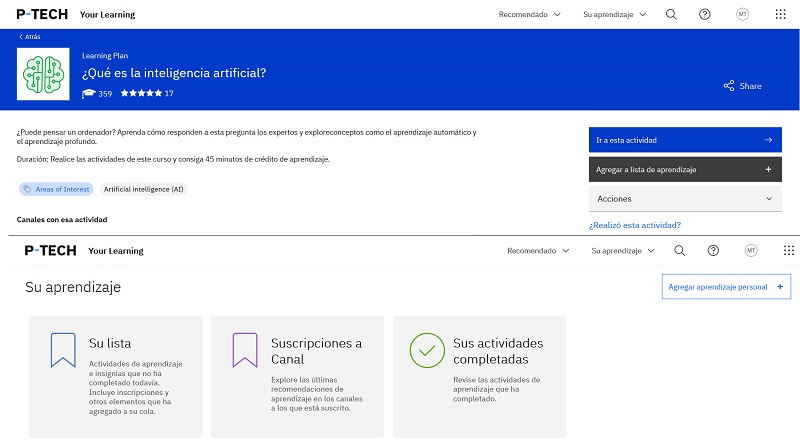Expand the Su aprendizaje menu in the lower header
800x445 pixels.
click(x=623, y=251)
